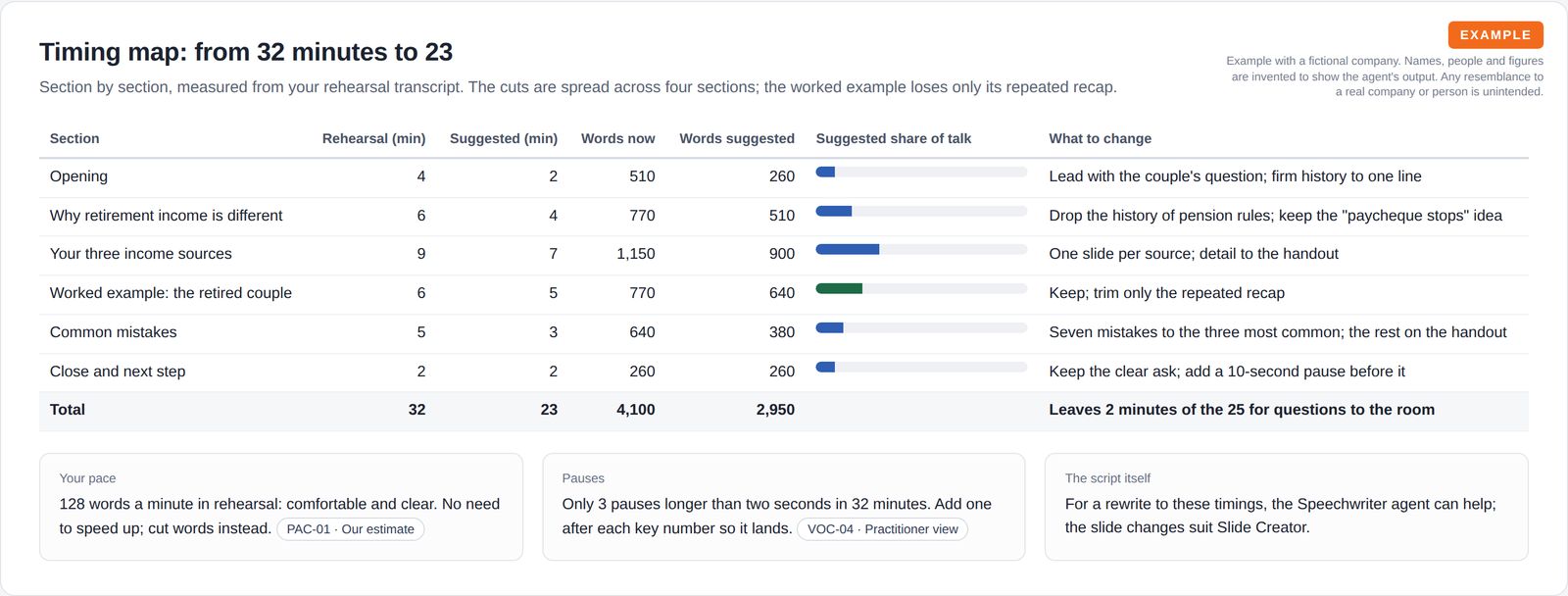Select the Common mistakes section name
The image size is (1568, 596).
tap(114, 332)
